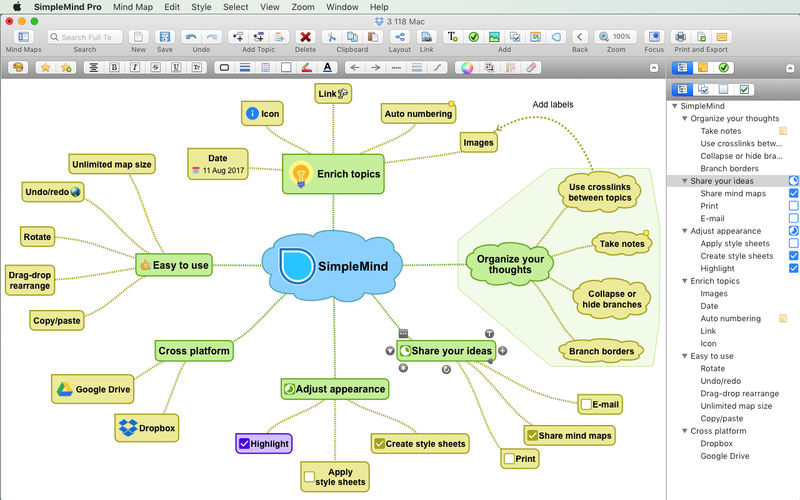
Task: Click the Focus icon
Action: pyautogui.click(x=654, y=37)
